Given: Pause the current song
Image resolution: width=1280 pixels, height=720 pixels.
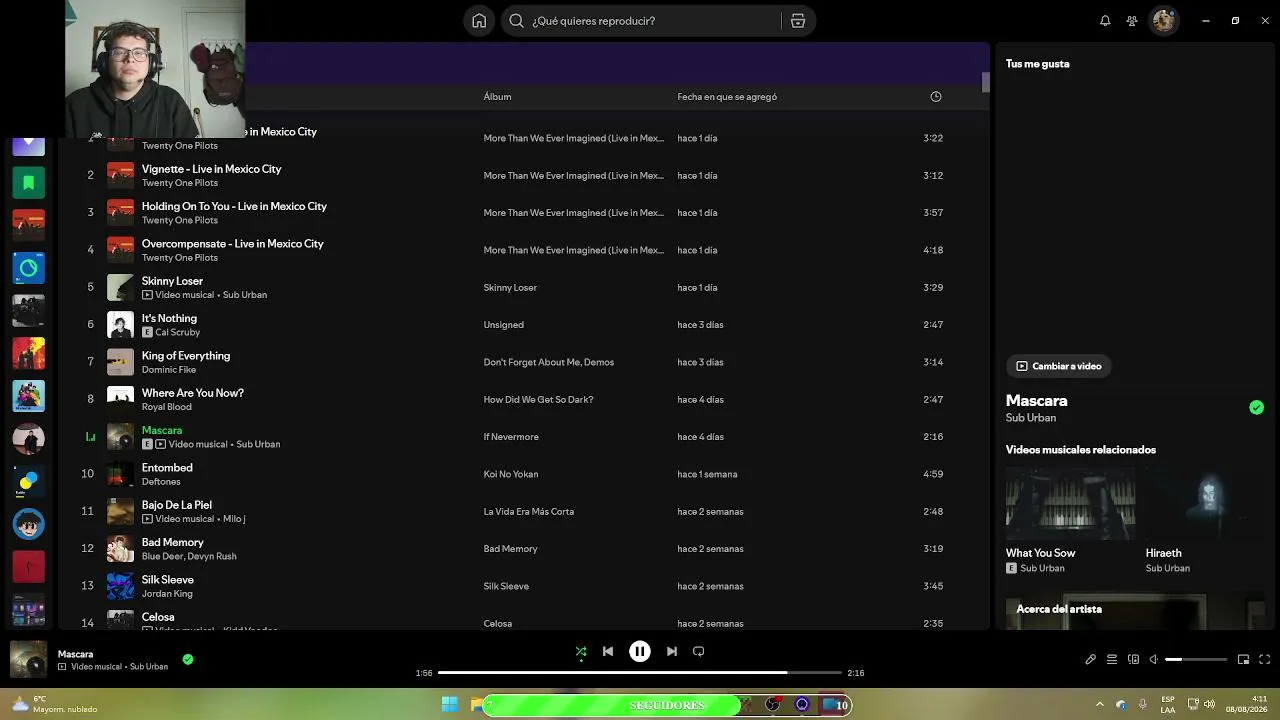Looking at the screenshot, I should [640, 651].
